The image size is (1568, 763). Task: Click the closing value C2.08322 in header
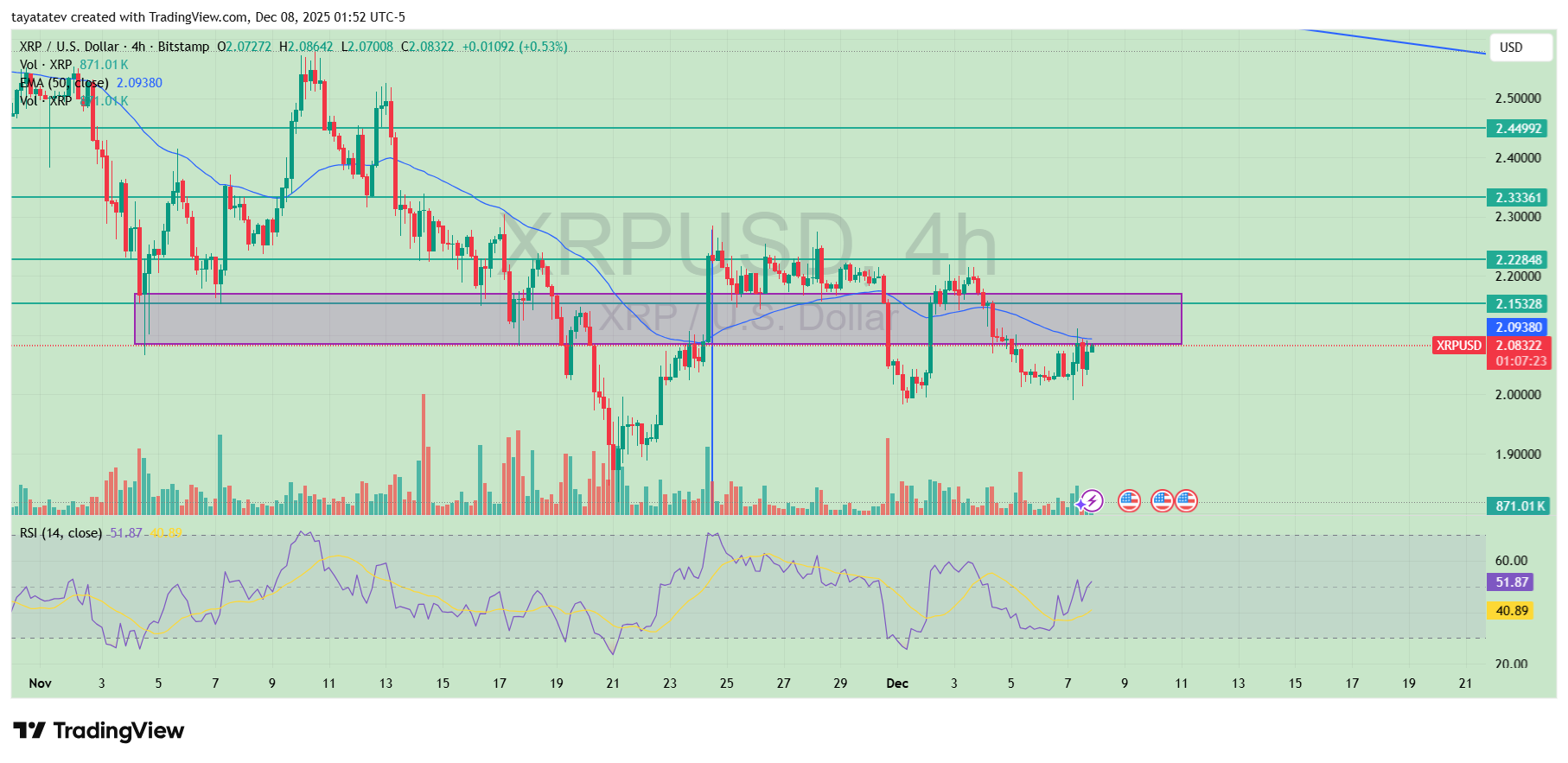(427, 47)
